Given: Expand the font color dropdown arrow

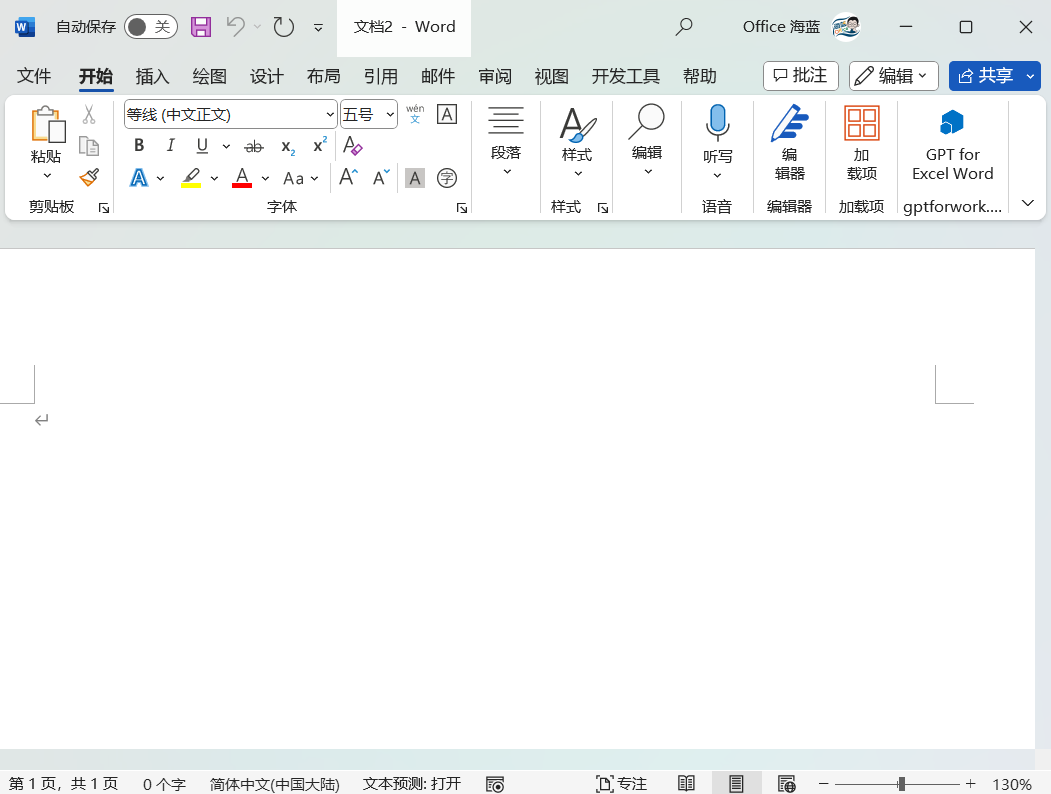Looking at the screenshot, I should 265,178.
